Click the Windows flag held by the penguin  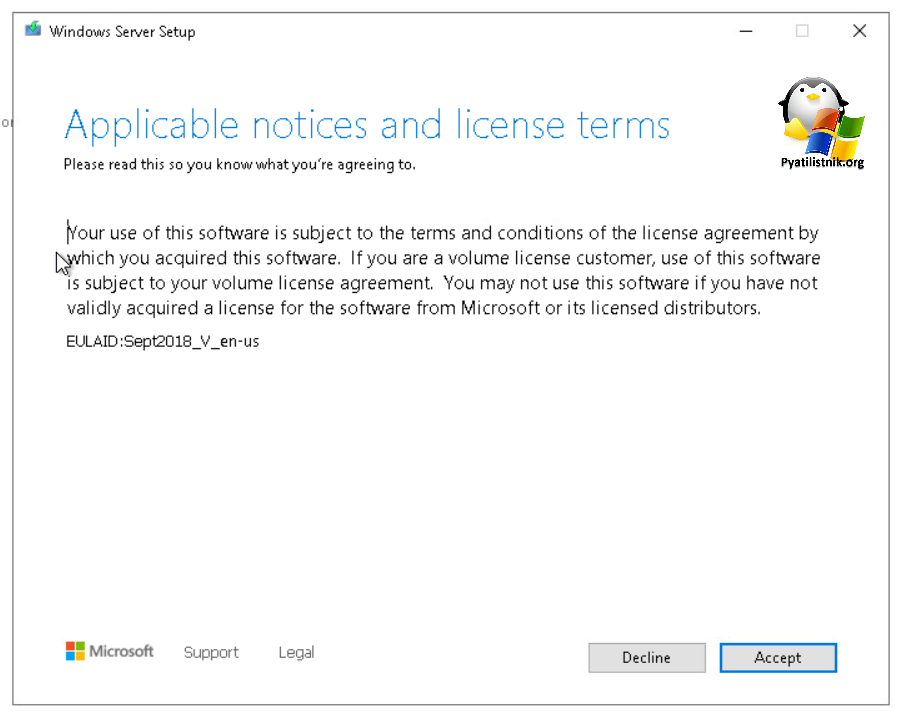[x=840, y=132]
